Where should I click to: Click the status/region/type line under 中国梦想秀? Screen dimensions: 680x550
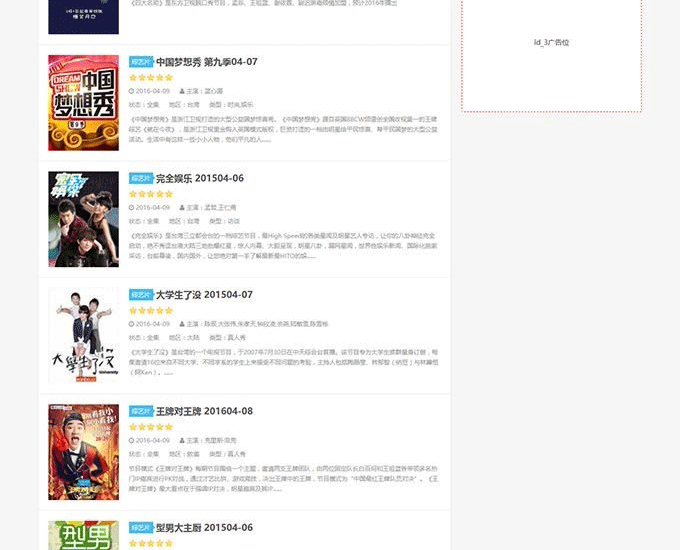pyautogui.click(x=191, y=105)
